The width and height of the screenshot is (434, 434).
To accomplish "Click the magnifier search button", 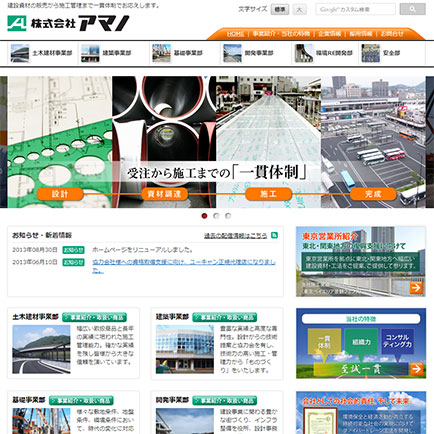I will coord(412,9).
